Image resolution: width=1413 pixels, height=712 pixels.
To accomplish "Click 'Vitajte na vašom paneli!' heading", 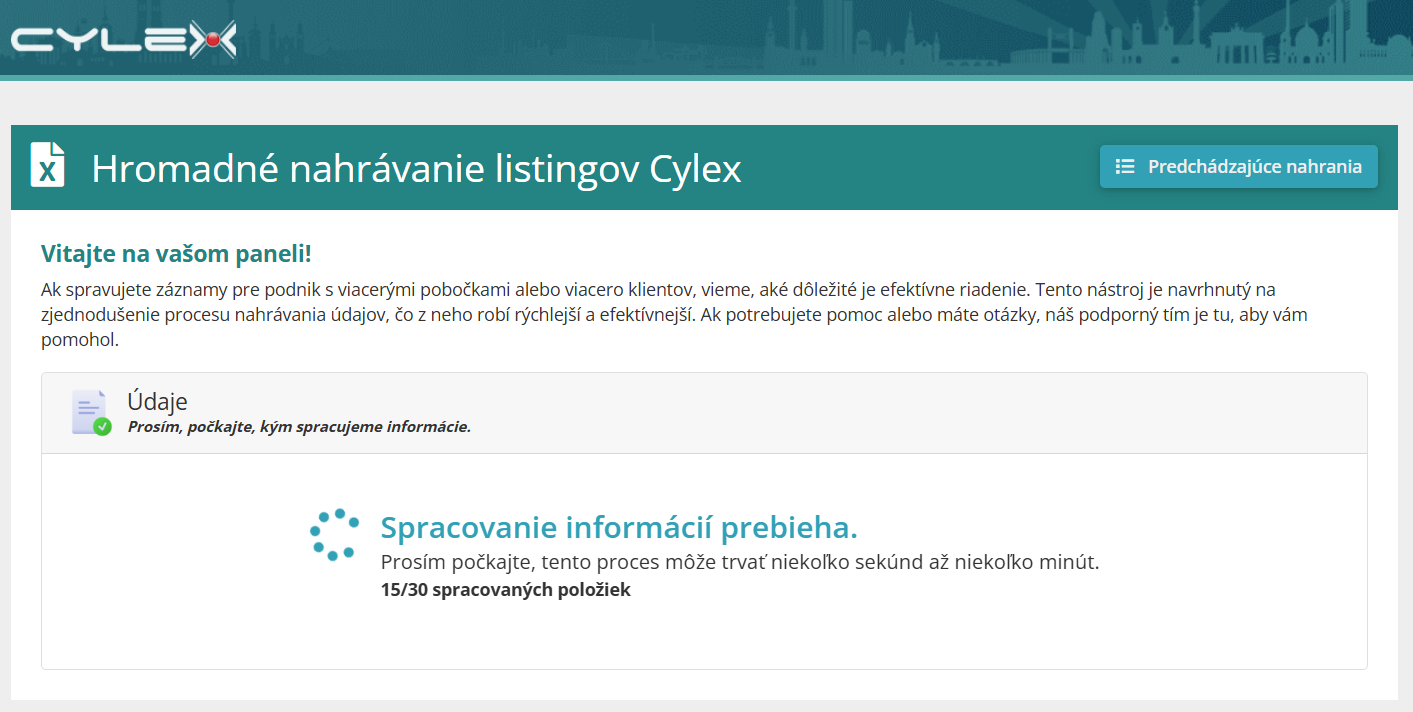I will [176, 254].
